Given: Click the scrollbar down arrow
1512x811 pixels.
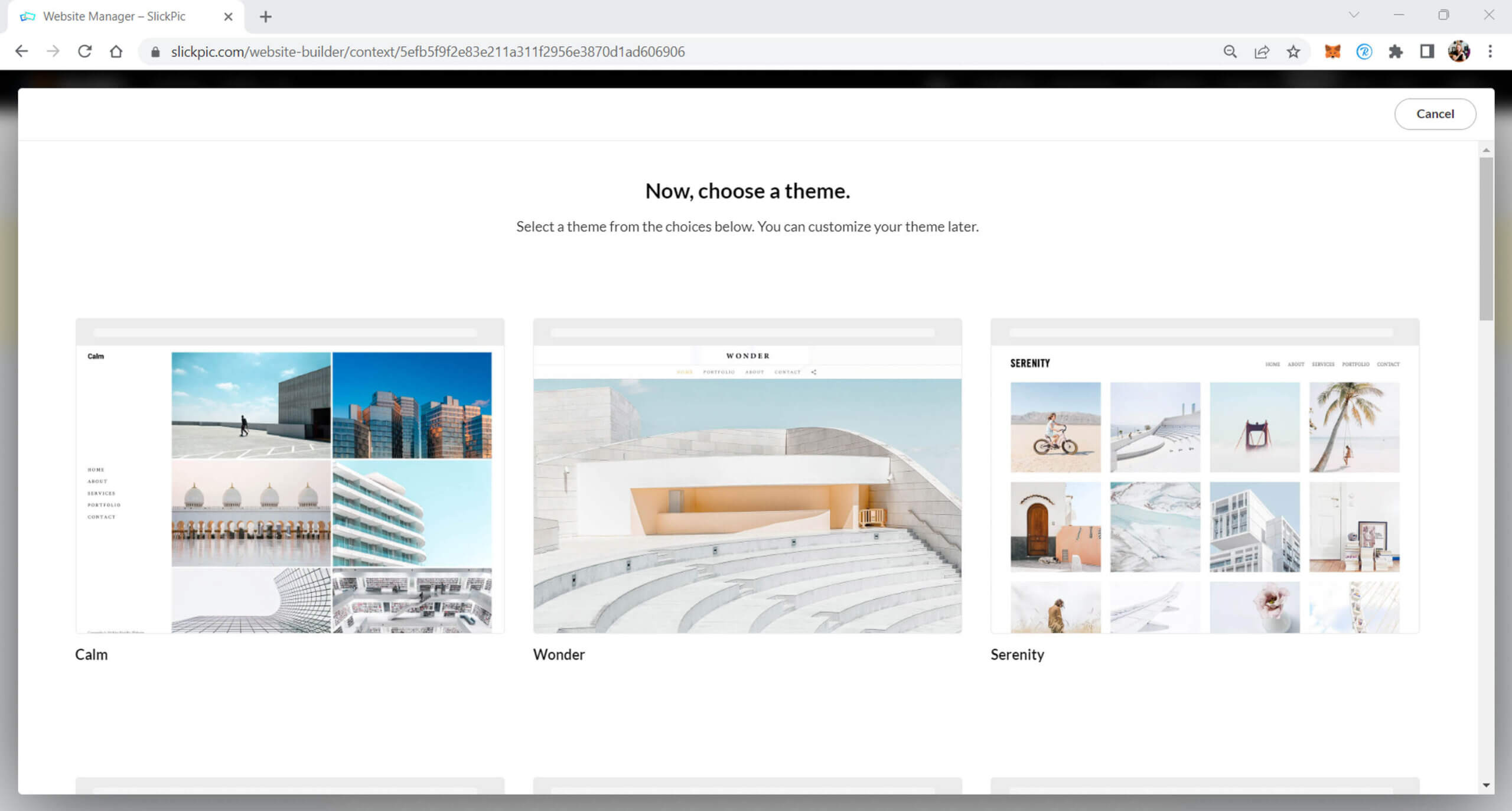Looking at the screenshot, I should pyautogui.click(x=1486, y=785).
